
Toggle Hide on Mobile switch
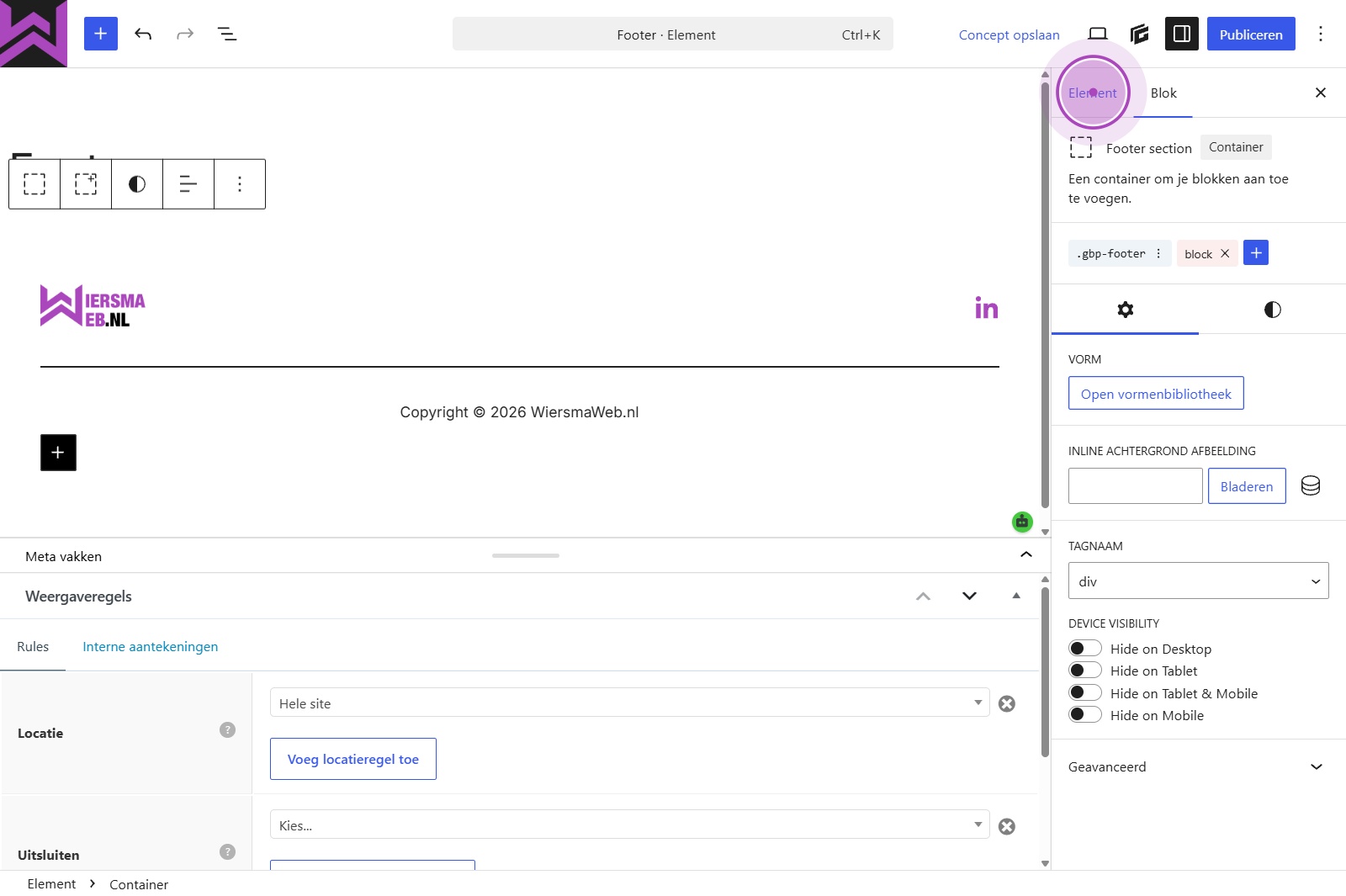point(1085,714)
